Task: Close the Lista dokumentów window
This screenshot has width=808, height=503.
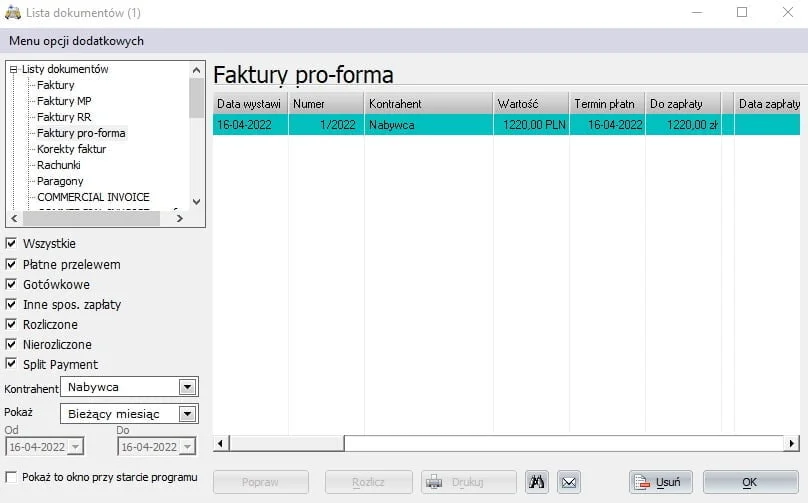Action: (x=787, y=12)
